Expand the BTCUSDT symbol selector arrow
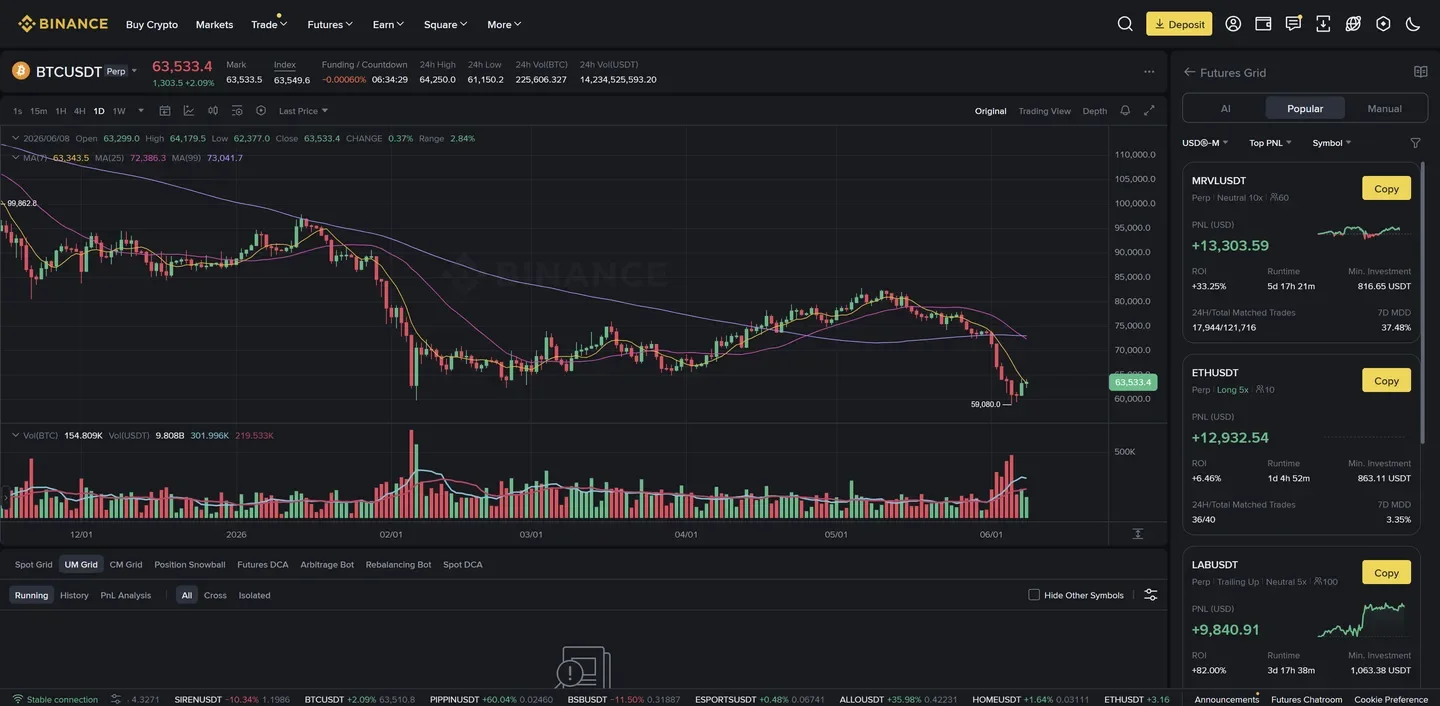Viewport: 1440px width, 706px height. click(x=134, y=71)
